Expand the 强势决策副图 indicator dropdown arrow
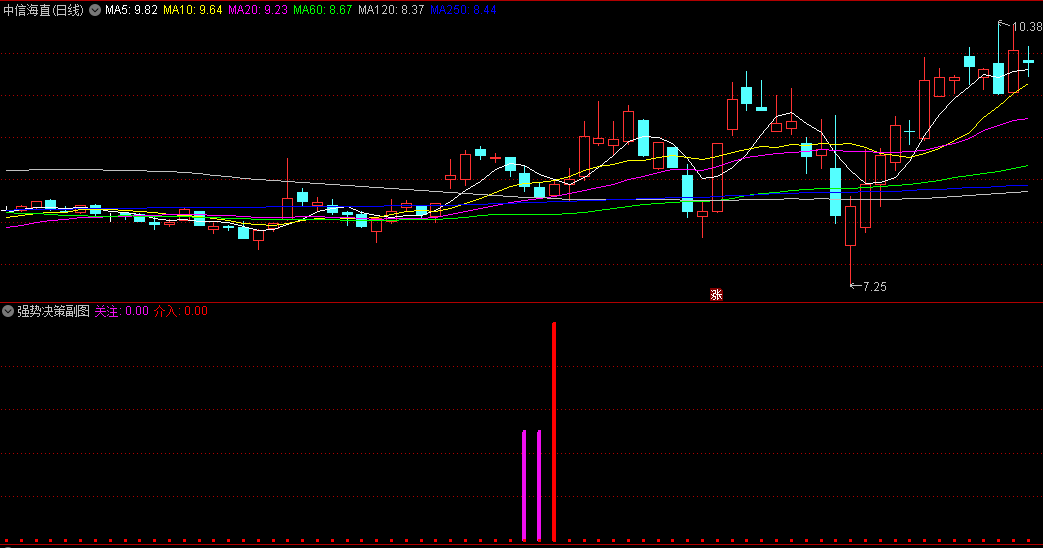 (8, 311)
